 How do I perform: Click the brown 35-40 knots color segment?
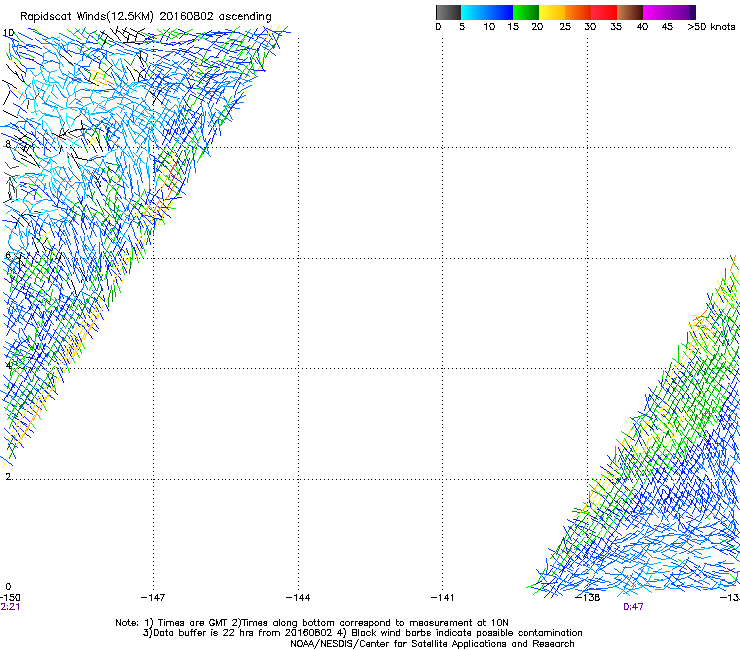[x=630, y=12]
